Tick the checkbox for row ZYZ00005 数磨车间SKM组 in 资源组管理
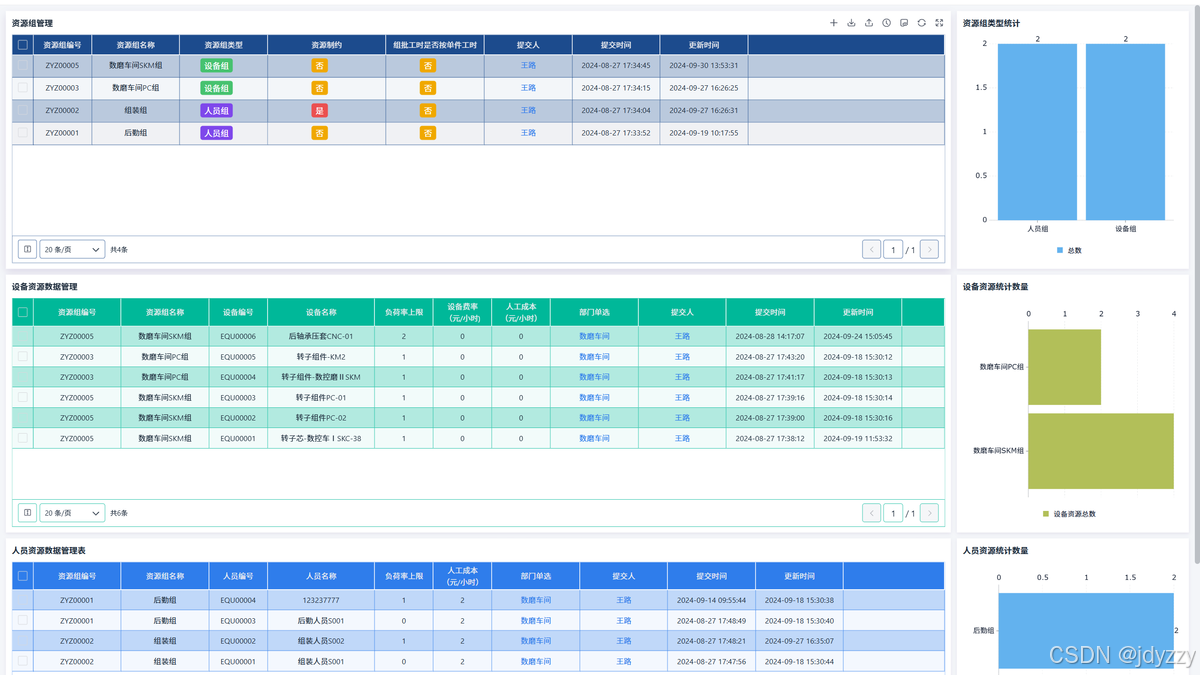The width and height of the screenshot is (1200, 675). [23, 65]
